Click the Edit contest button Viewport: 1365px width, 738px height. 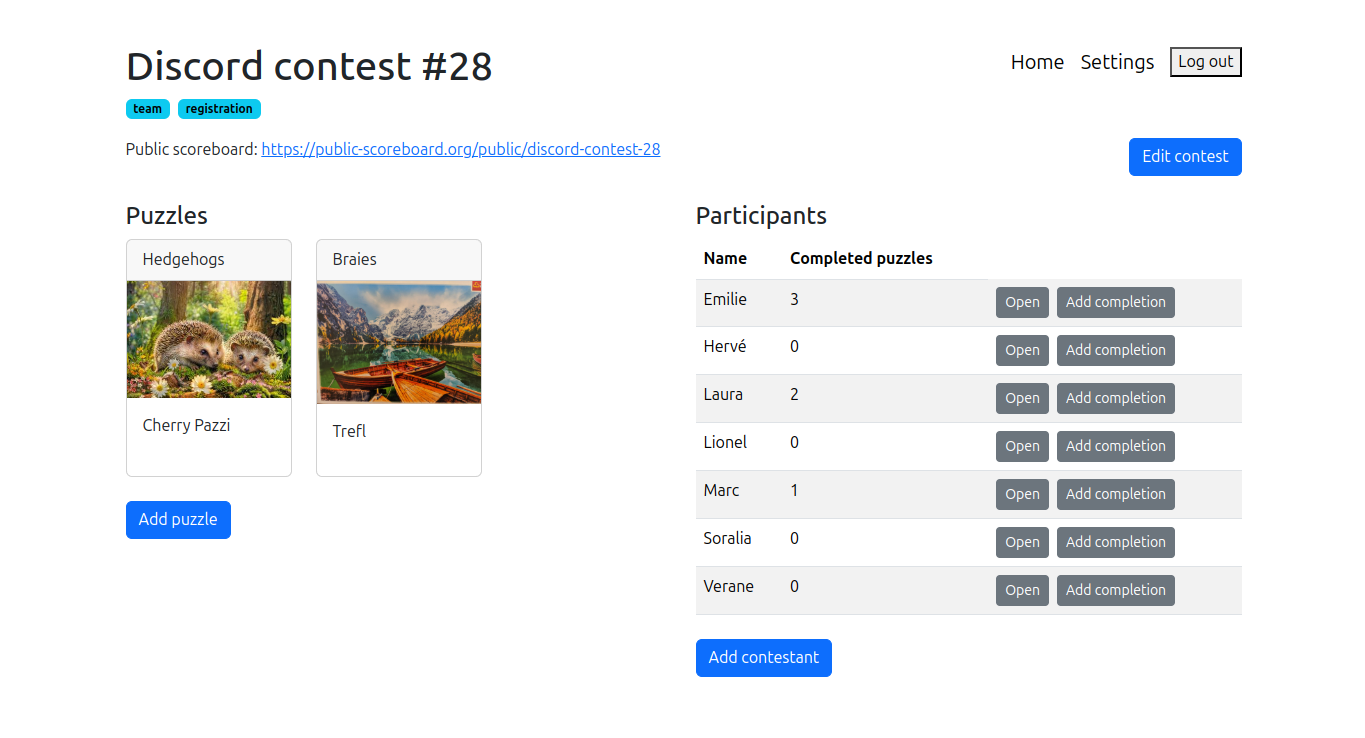click(x=1185, y=157)
